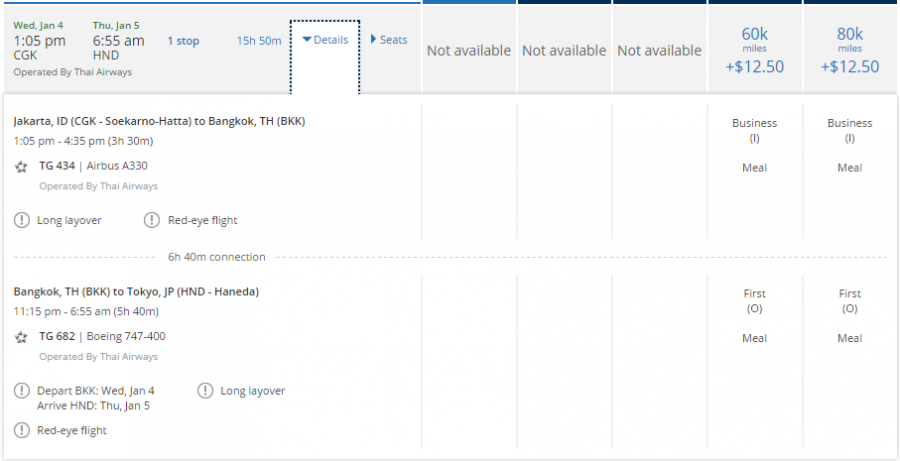
Task: Click the 1 stop link
Action: [184, 41]
